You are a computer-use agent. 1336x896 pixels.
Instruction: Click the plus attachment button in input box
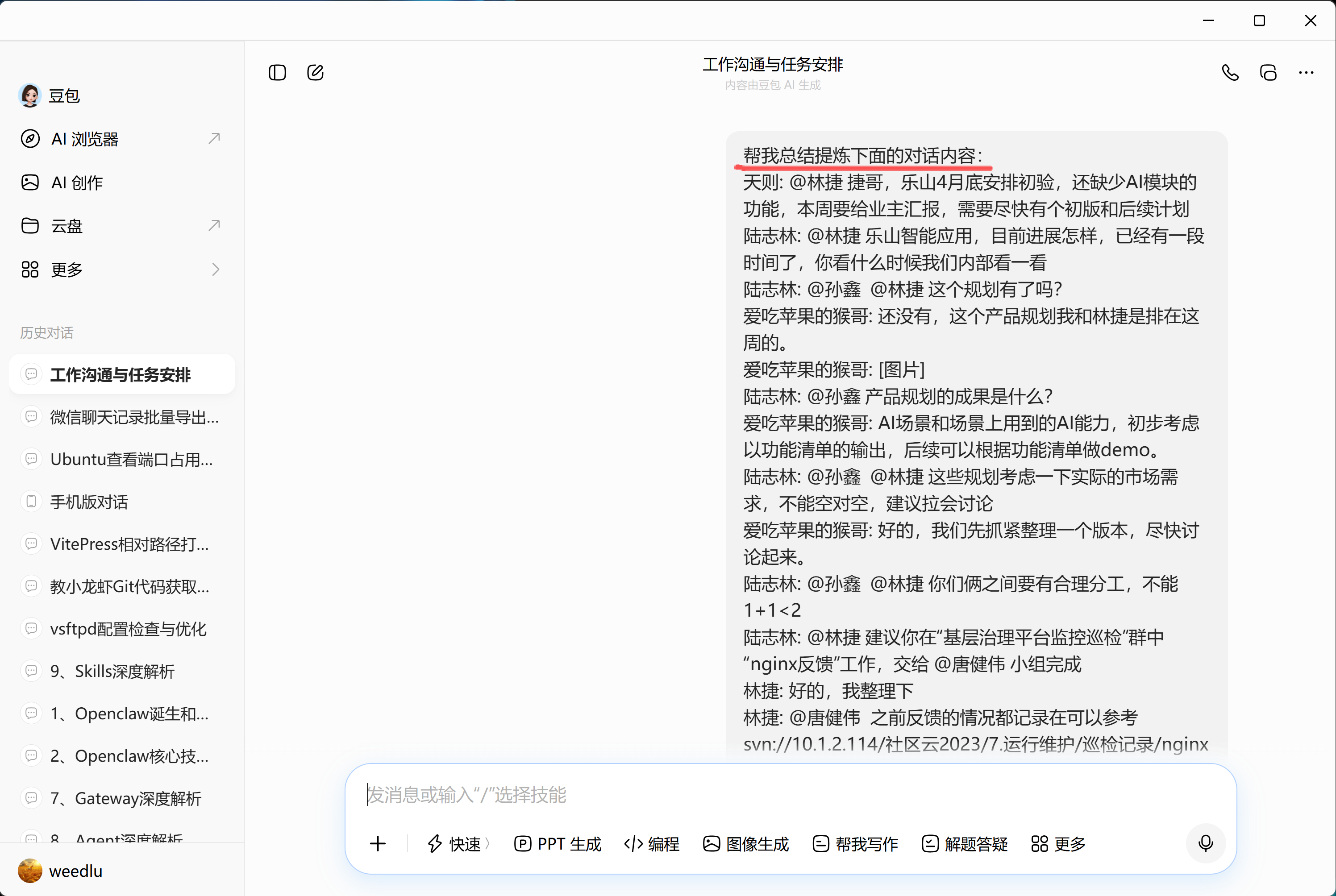tap(378, 843)
